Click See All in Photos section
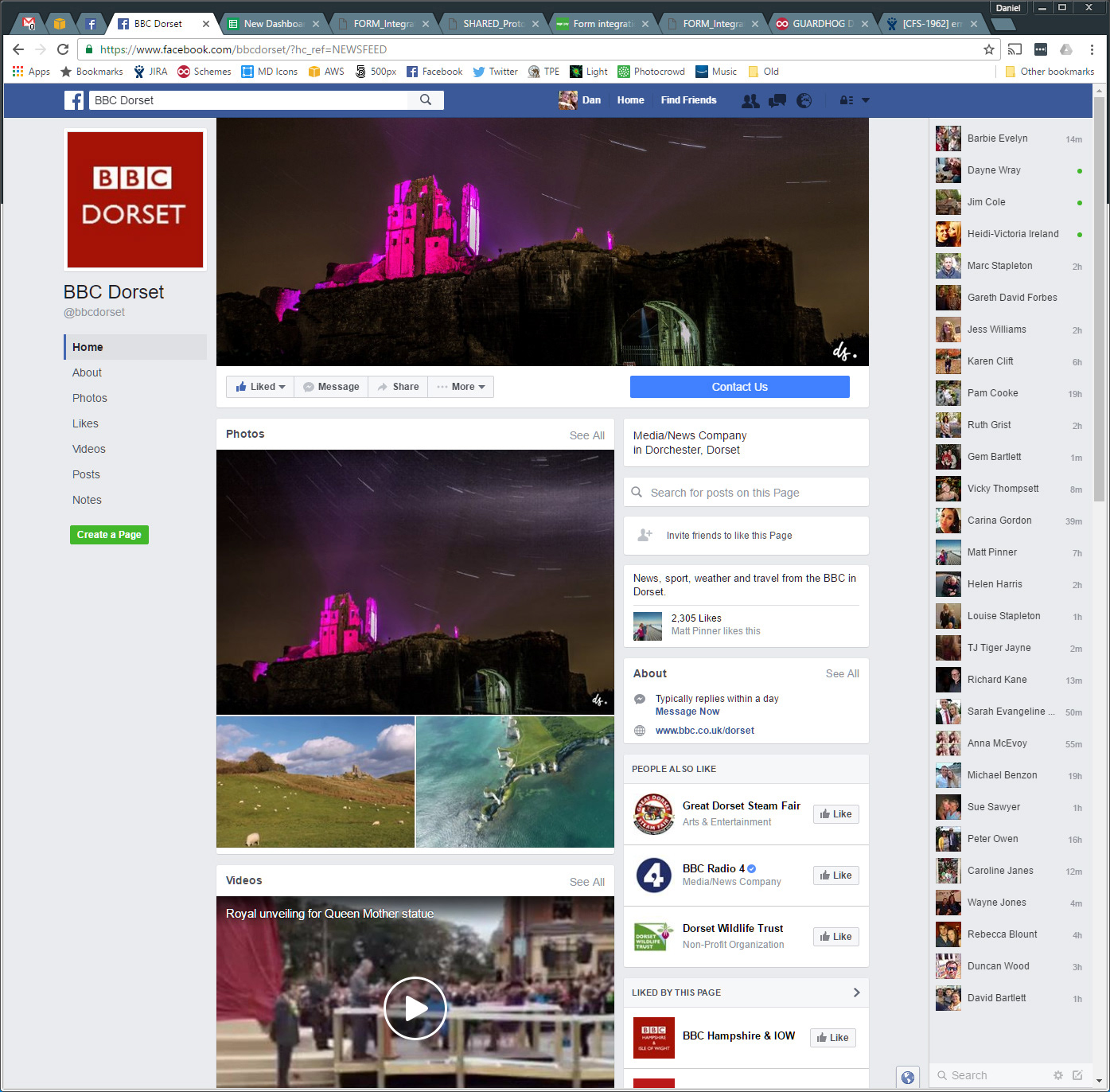Screen dimensions: 1110x1092 (x=587, y=435)
